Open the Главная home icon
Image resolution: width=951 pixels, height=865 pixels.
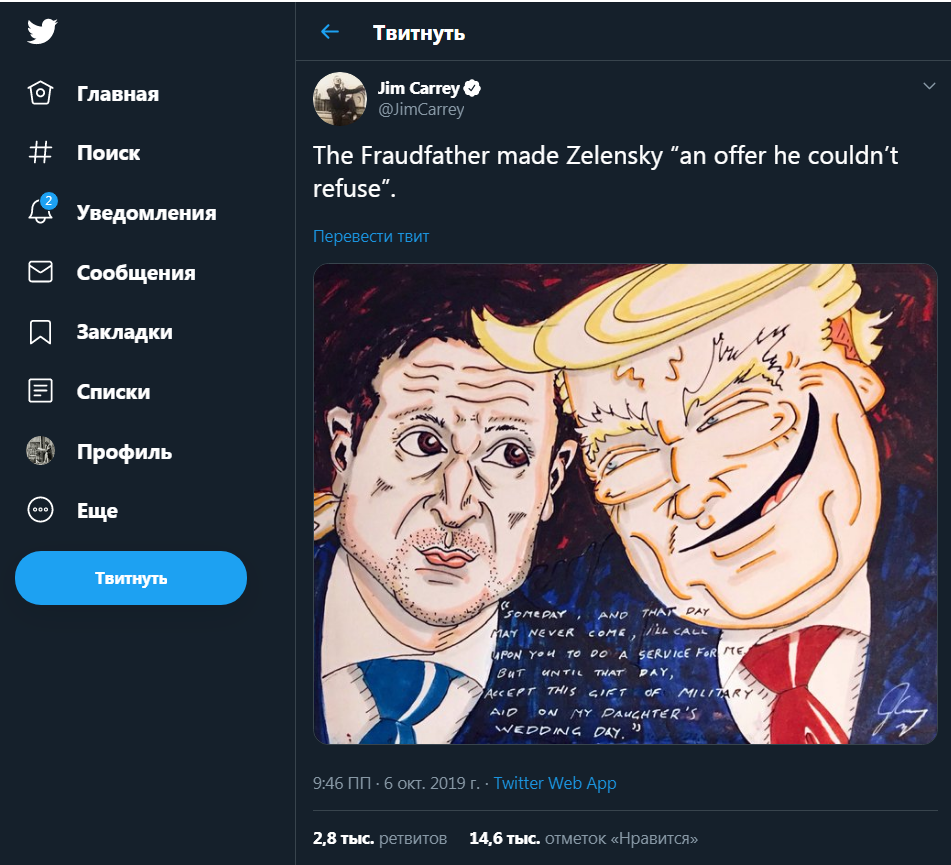click(40, 94)
